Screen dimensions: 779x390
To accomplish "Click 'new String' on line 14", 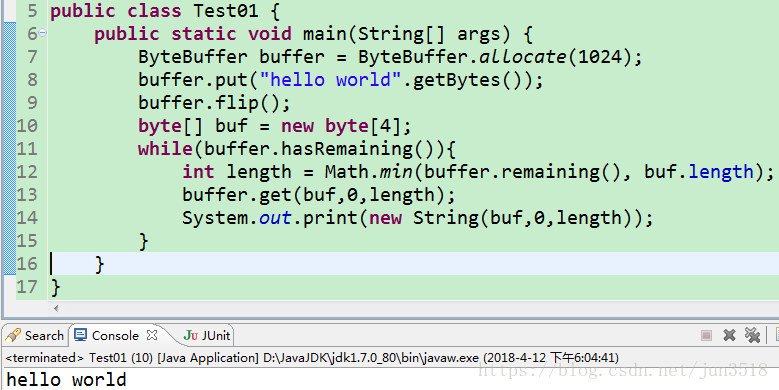I will coord(424,218).
